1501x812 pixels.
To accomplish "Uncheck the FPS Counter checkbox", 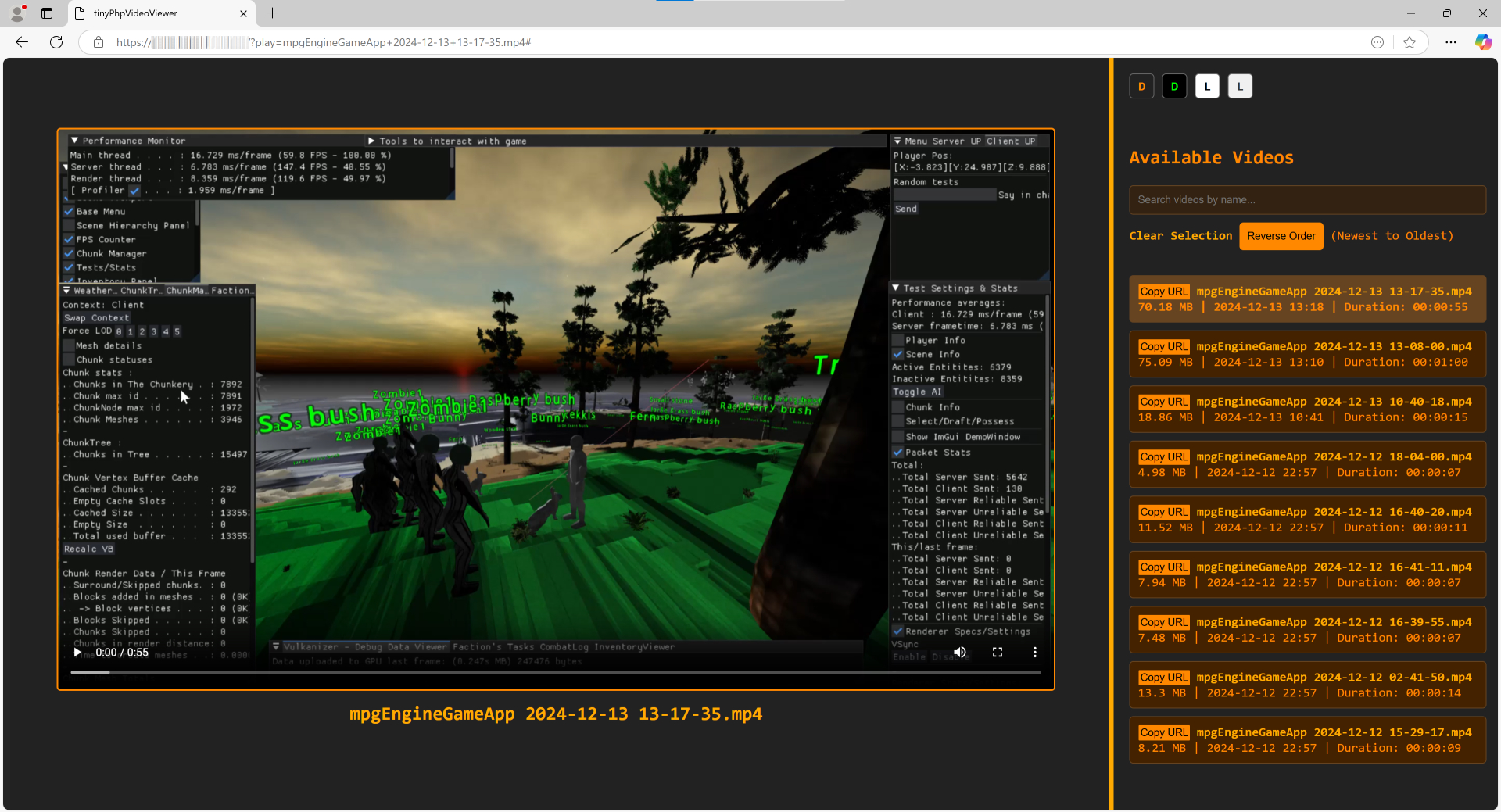I will click(69, 239).
